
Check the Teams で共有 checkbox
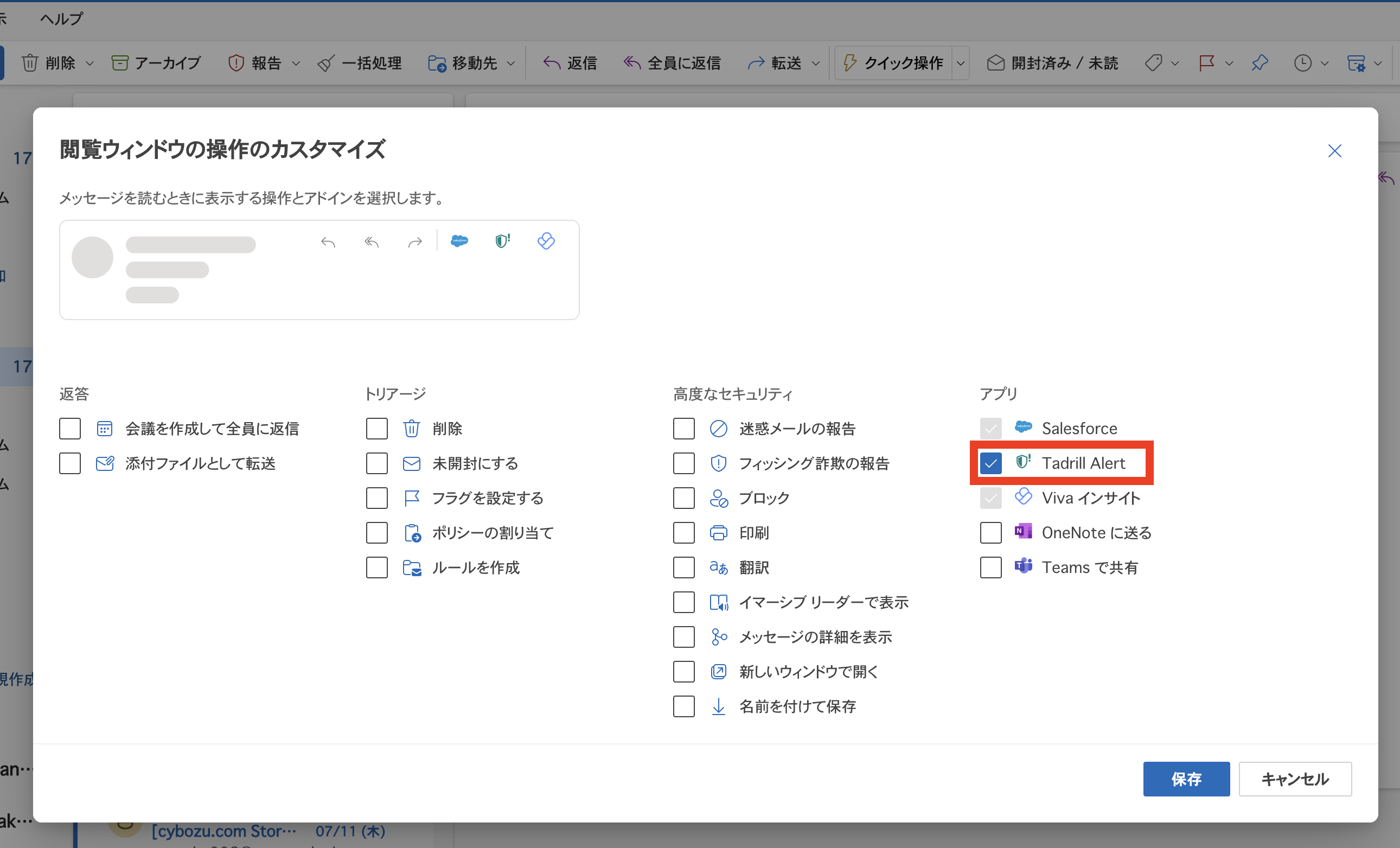[x=990, y=567]
